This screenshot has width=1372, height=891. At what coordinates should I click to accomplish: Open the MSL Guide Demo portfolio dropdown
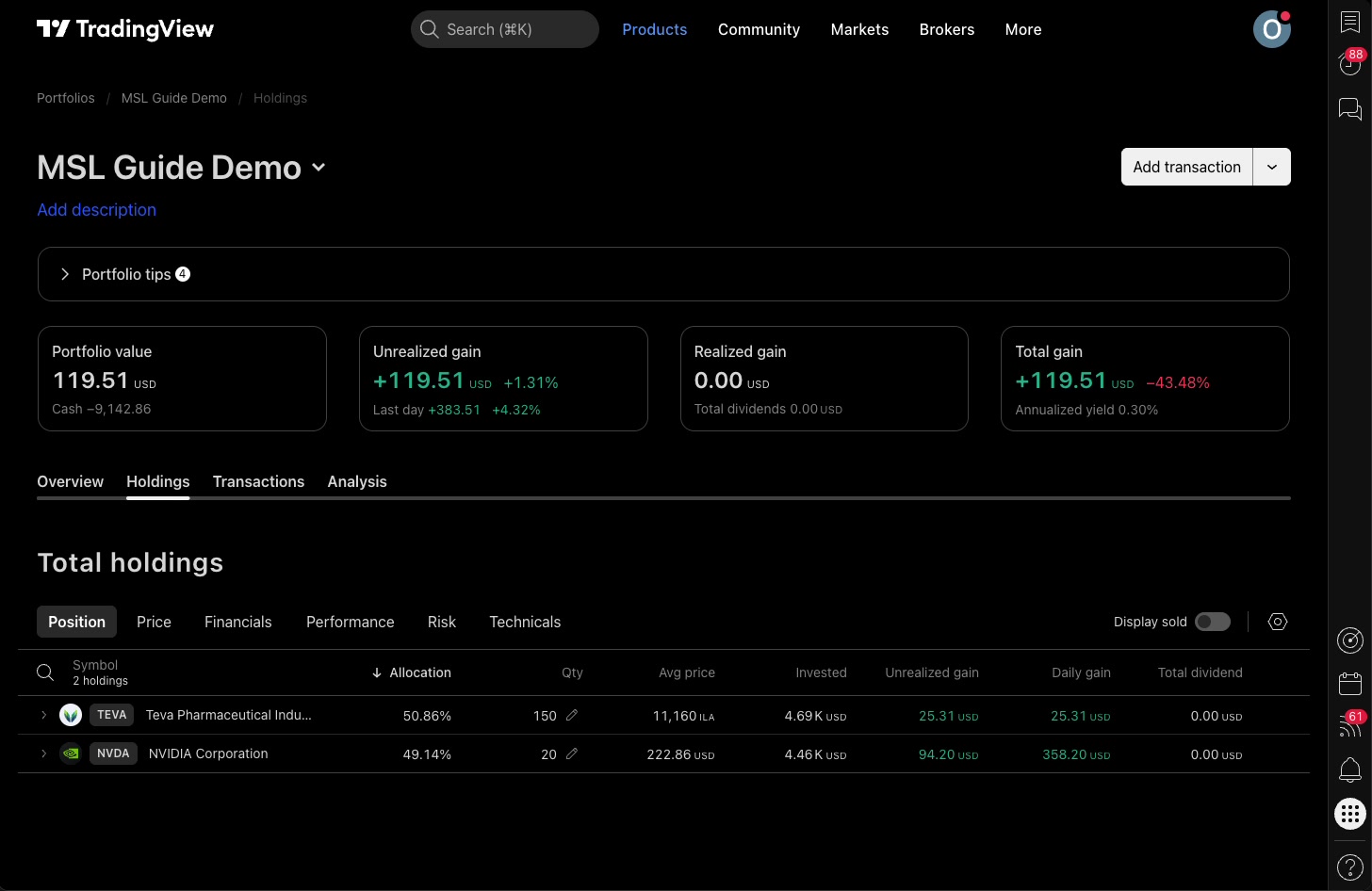(318, 168)
